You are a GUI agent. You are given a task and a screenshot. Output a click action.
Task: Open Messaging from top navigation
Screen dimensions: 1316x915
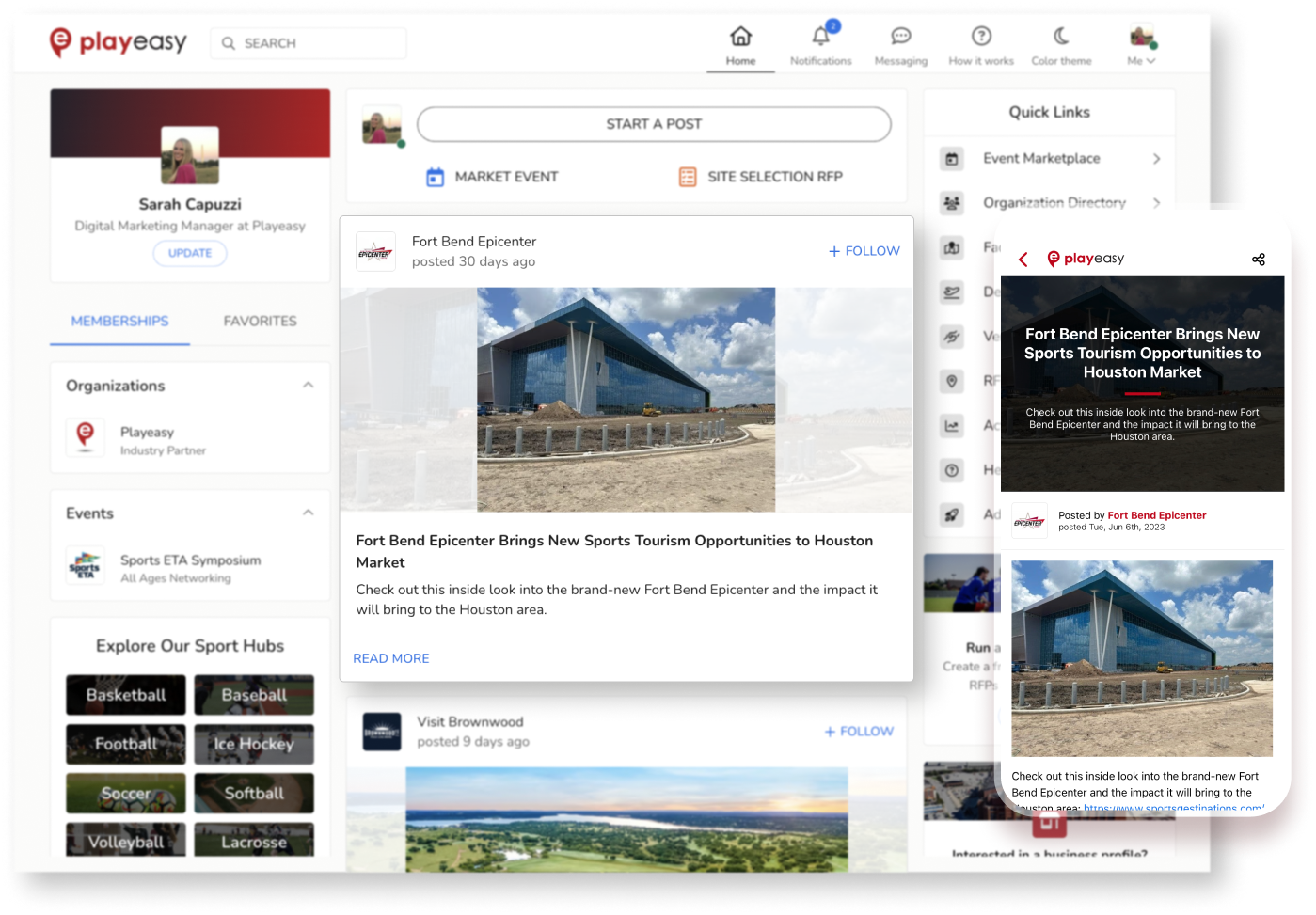(900, 46)
